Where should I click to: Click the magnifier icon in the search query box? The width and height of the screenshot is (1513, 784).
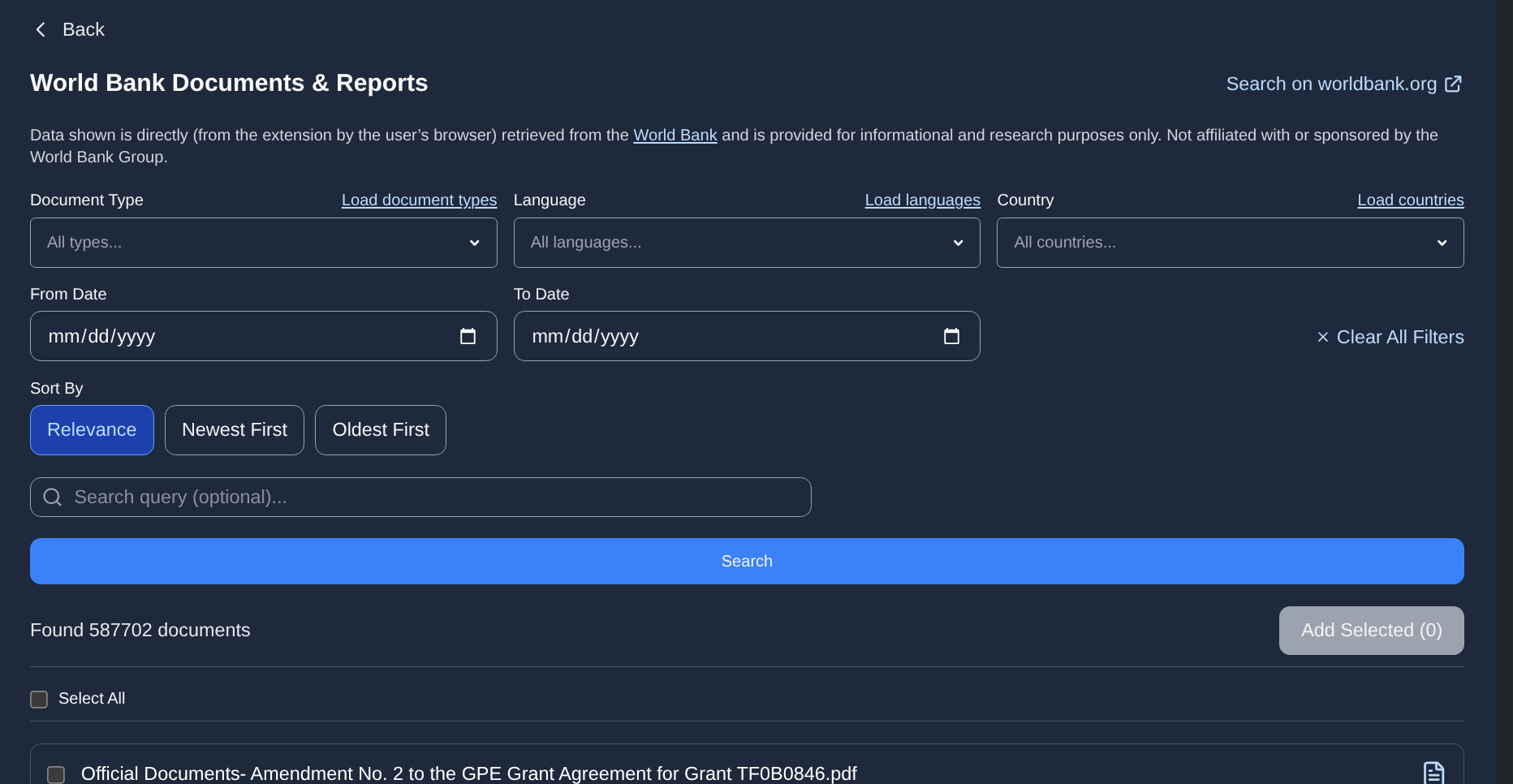tap(53, 498)
